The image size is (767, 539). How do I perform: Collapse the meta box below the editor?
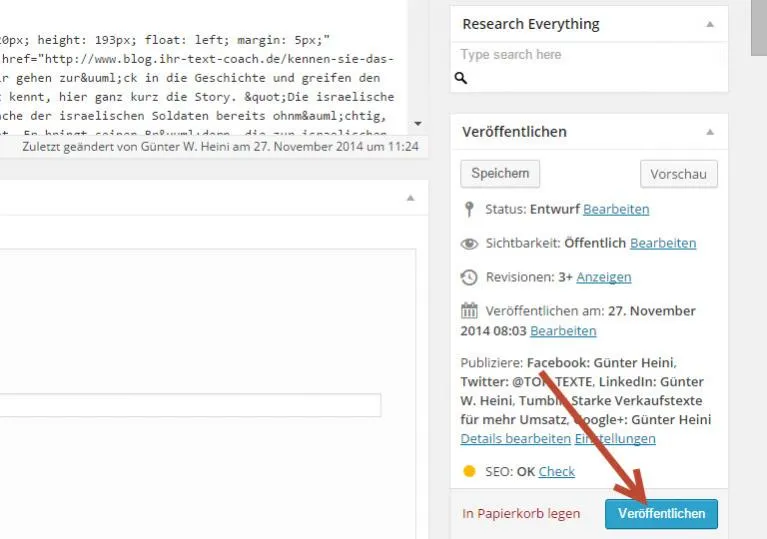pos(410,198)
